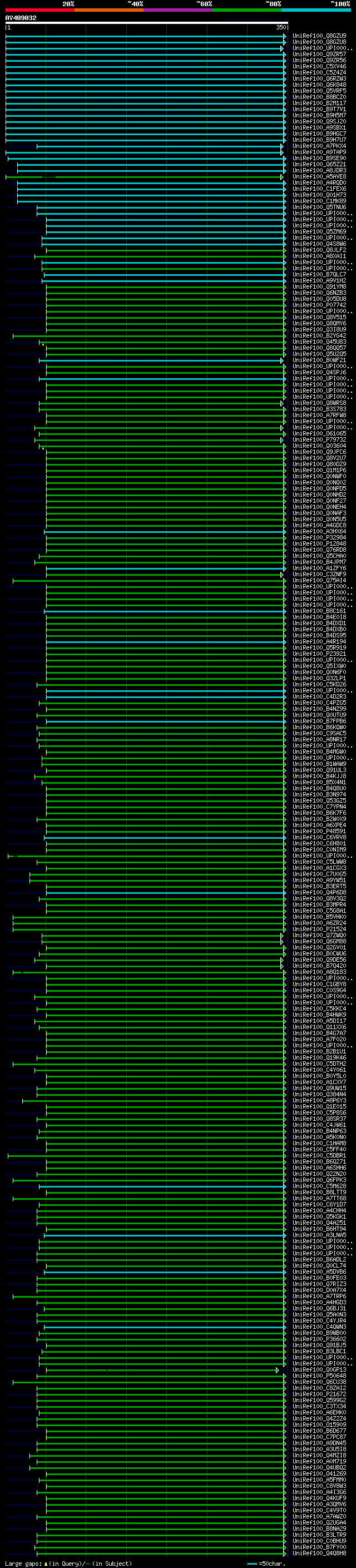This screenshot has height=1568, width=356.
Task: Open the UniRef100_P07742 entry
Action: click(319, 305)
